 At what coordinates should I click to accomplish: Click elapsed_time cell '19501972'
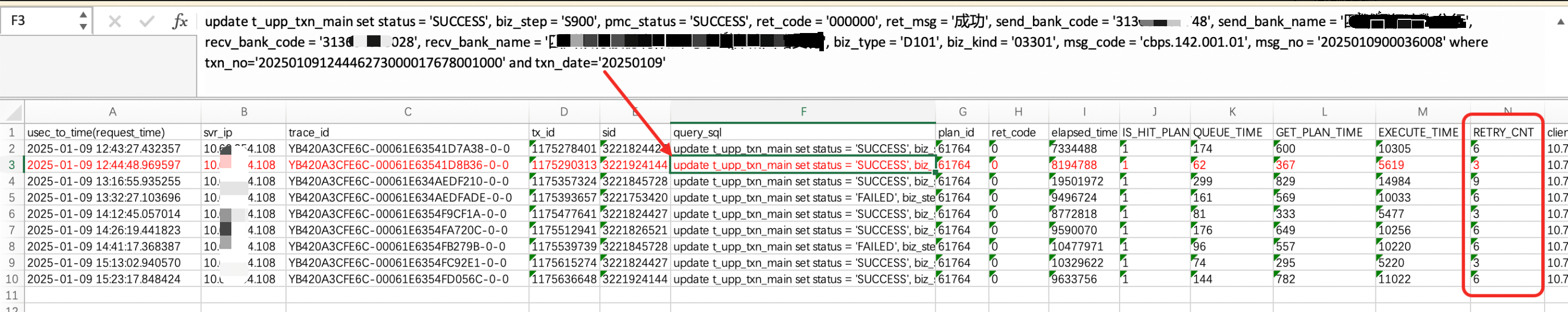tap(1084, 181)
